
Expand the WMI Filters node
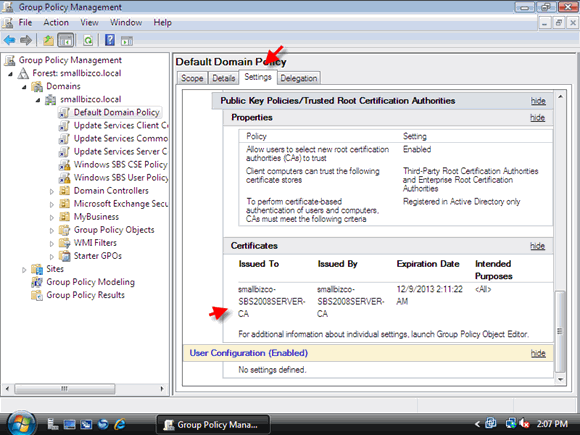[52, 243]
